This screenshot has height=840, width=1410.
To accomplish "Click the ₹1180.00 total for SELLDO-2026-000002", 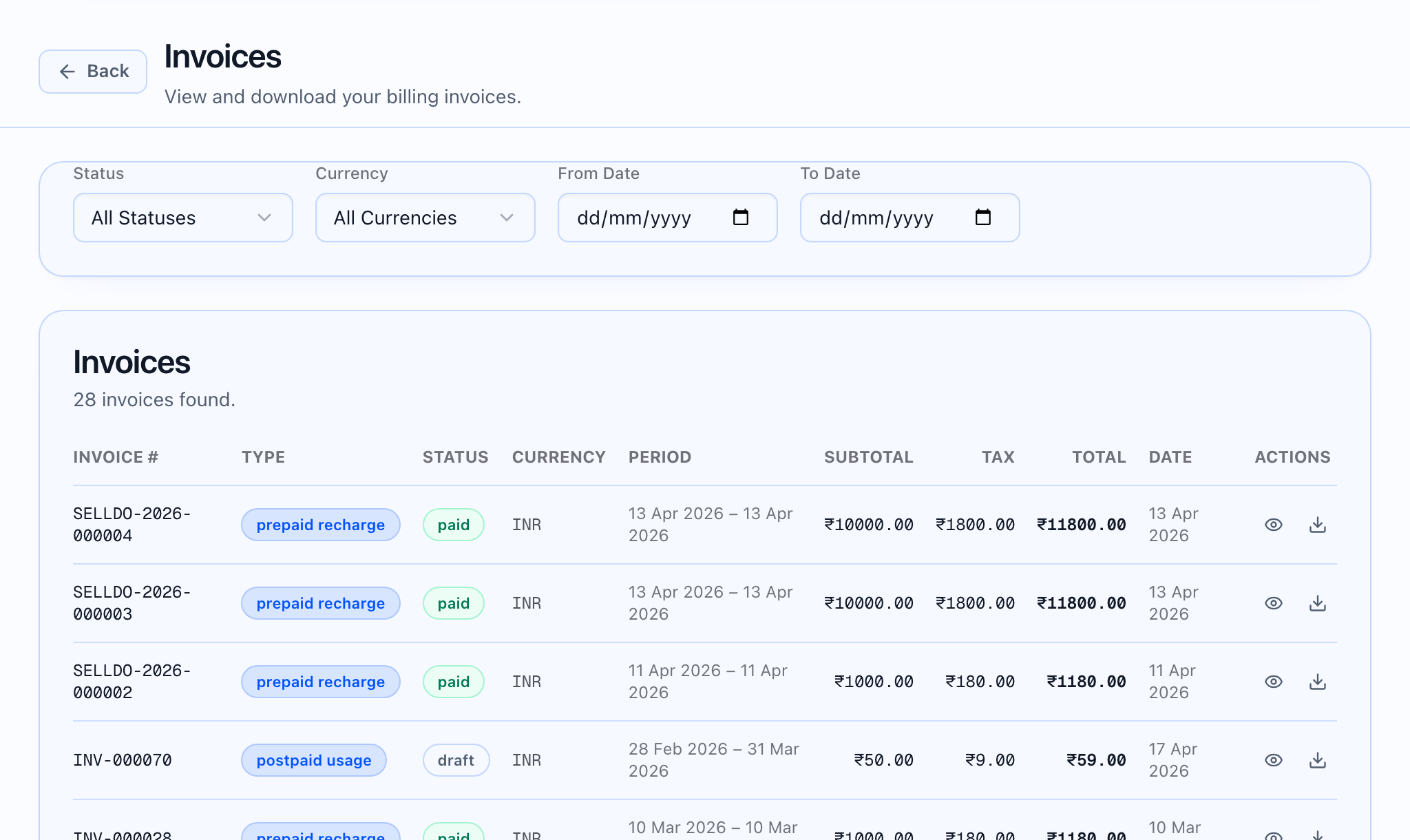I will pos(1086,682).
